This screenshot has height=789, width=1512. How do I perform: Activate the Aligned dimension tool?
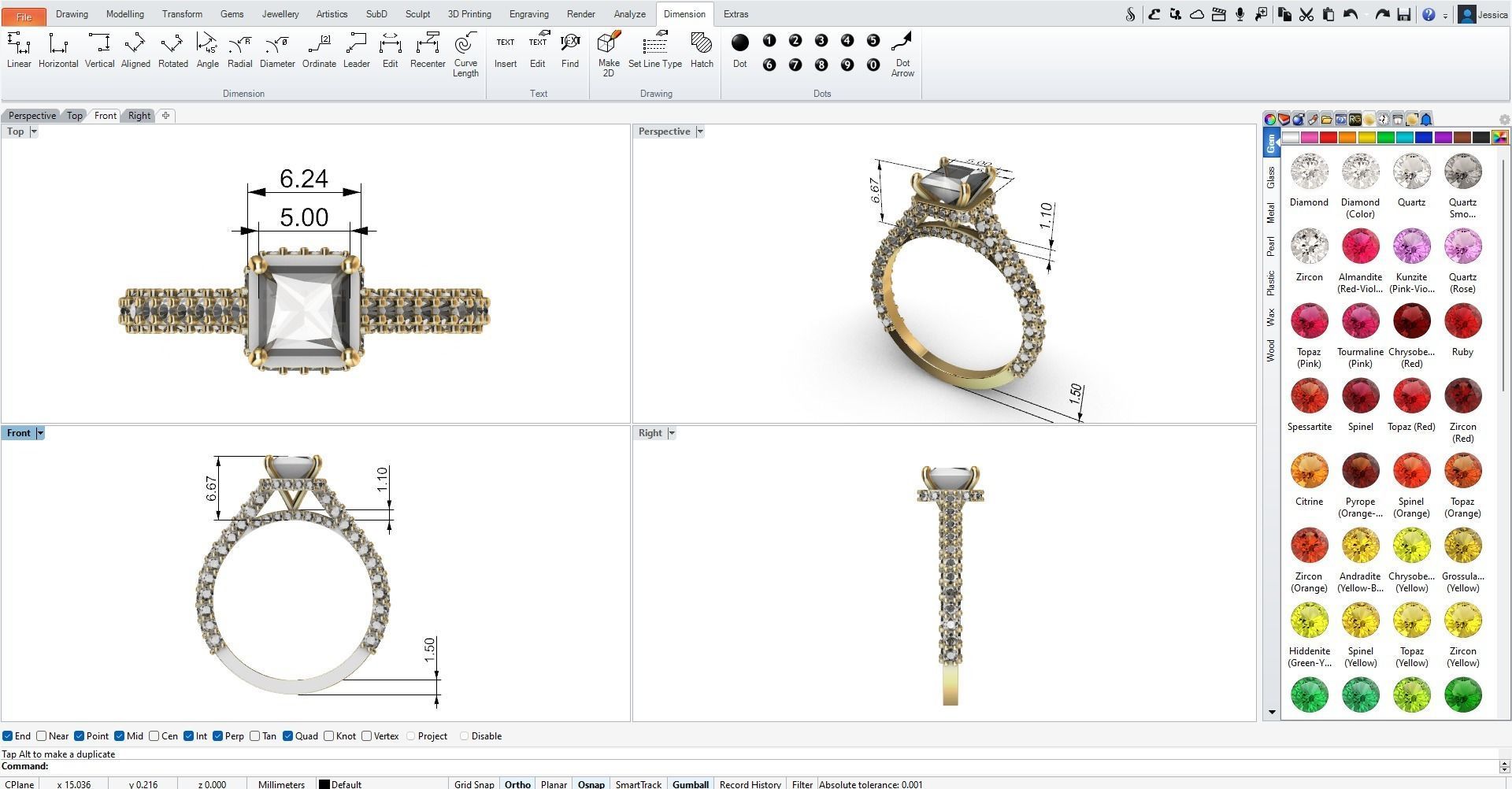[135, 51]
